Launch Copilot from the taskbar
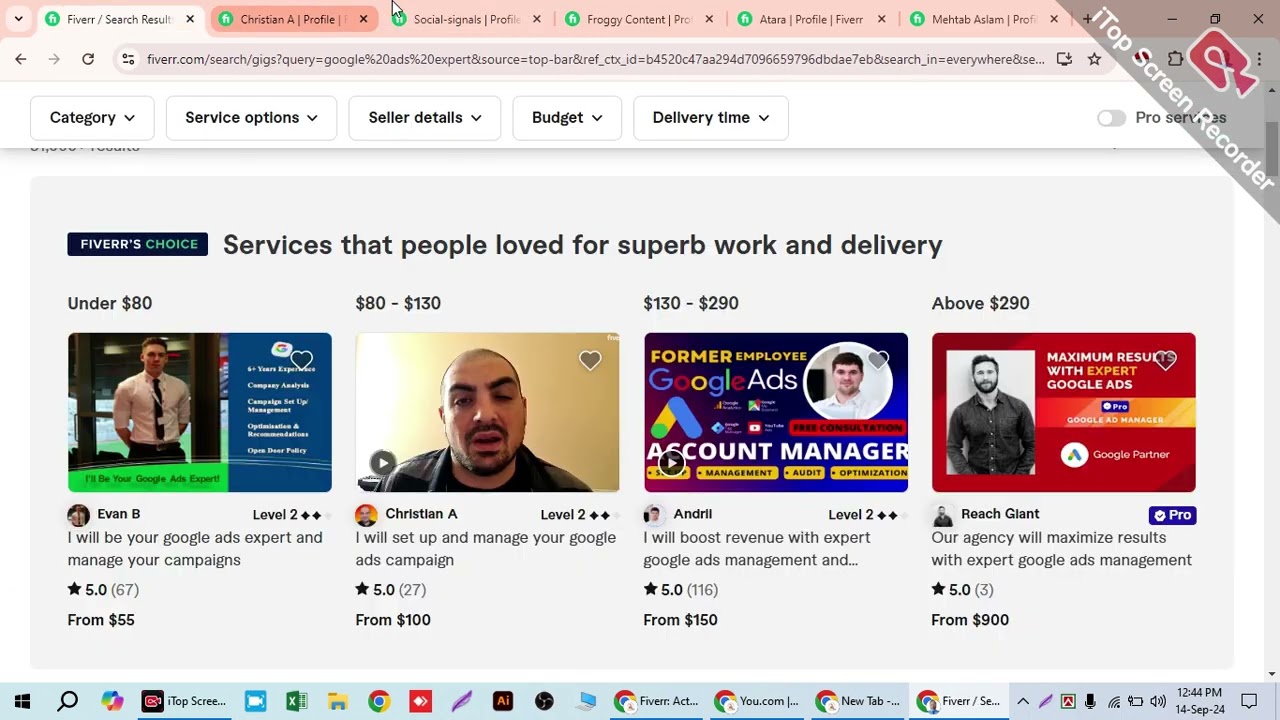1280x720 pixels. [x=112, y=701]
